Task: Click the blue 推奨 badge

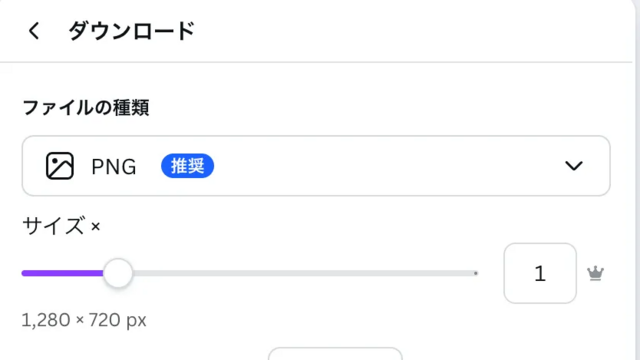Action: coord(187,166)
